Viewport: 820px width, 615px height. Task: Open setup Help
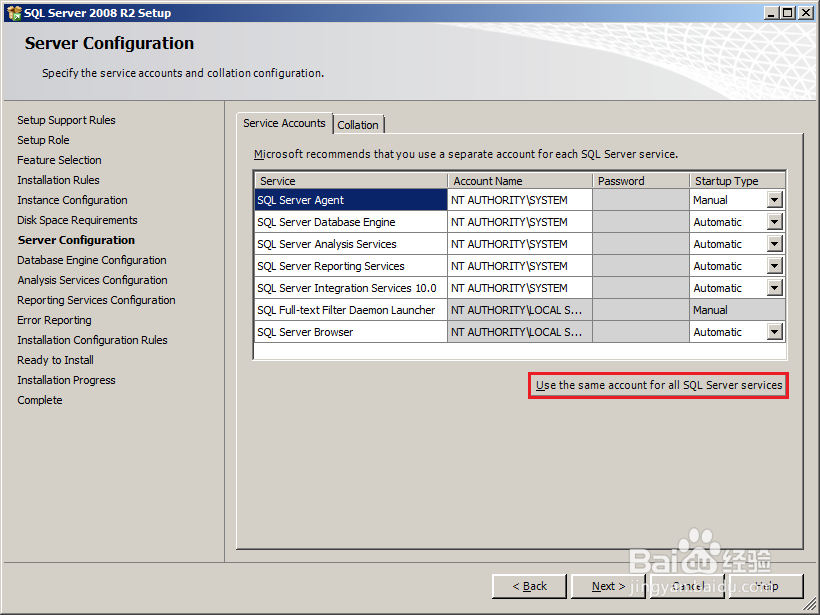pyautogui.click(x=766, y=586)
